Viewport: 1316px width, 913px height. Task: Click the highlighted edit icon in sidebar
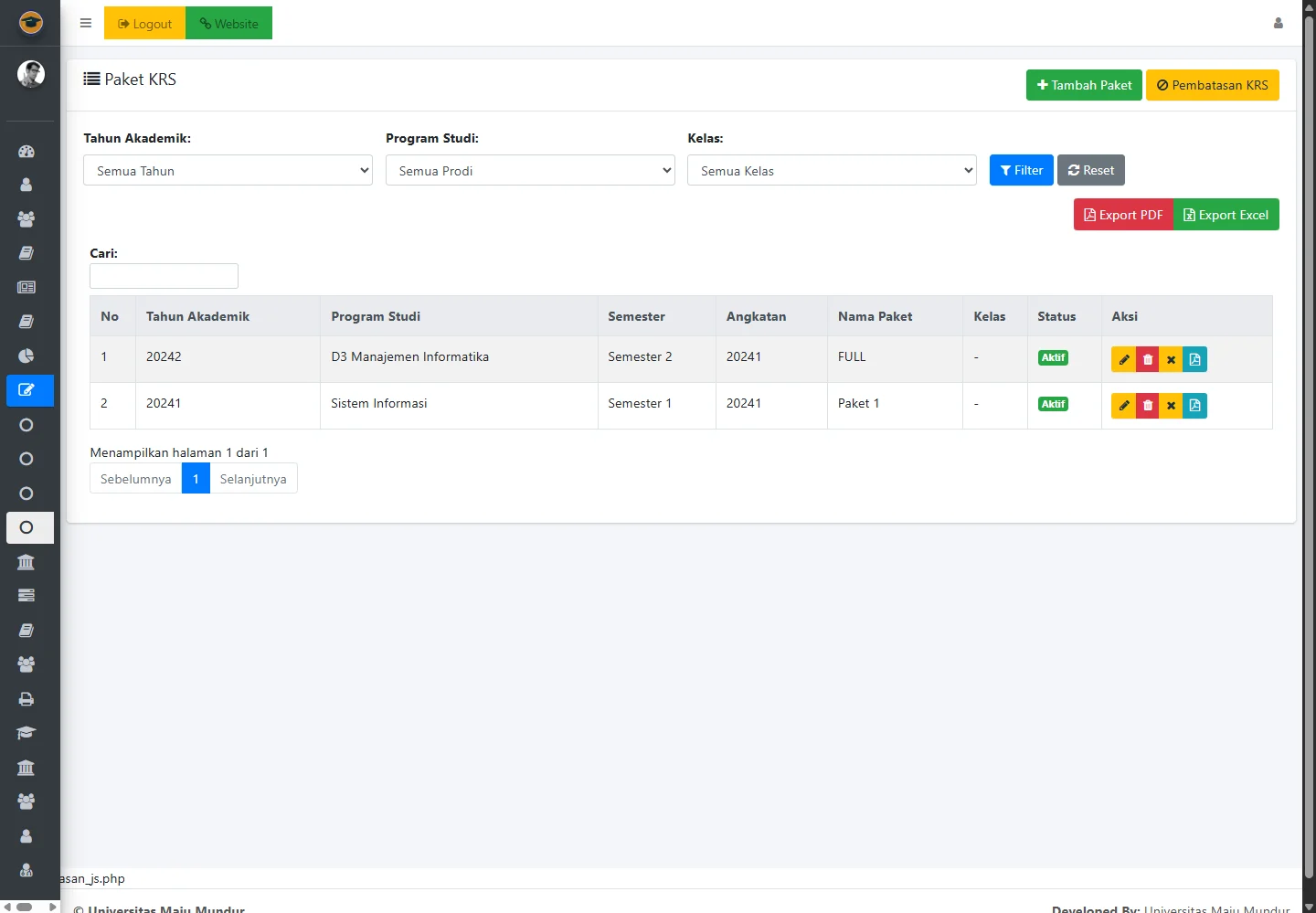(x=27, y=390)
